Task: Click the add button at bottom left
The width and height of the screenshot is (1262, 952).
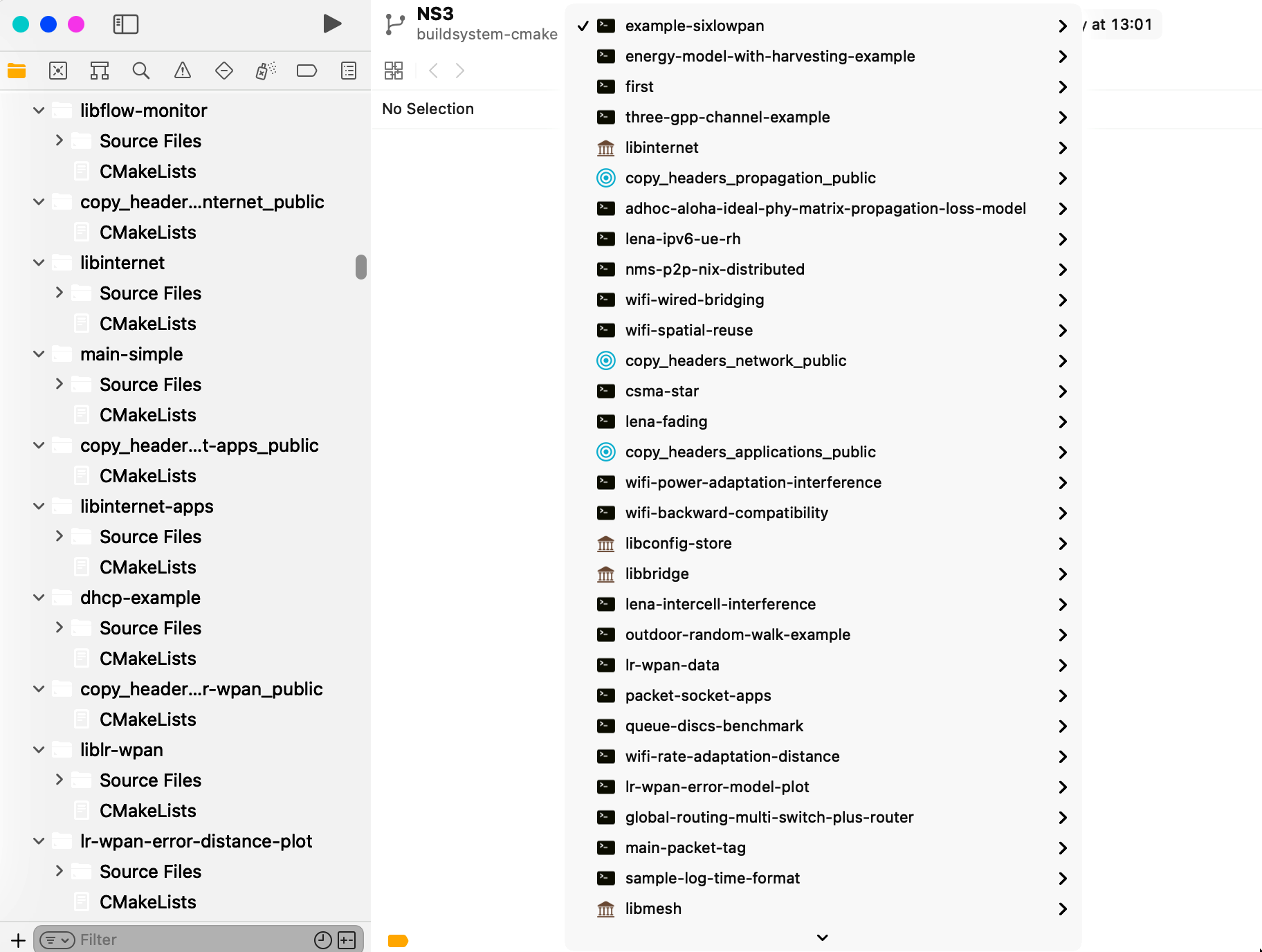Action: coord(17,940)
